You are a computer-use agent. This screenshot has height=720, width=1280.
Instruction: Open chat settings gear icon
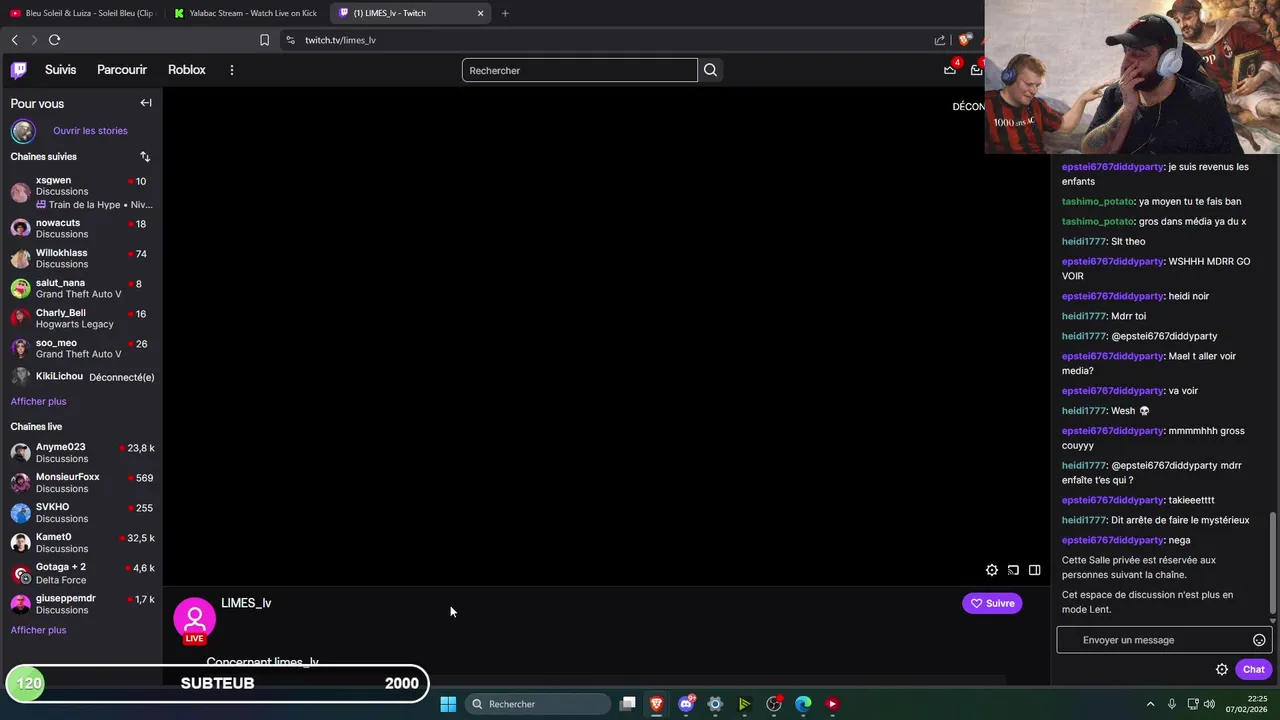(x=1222, y=670)
